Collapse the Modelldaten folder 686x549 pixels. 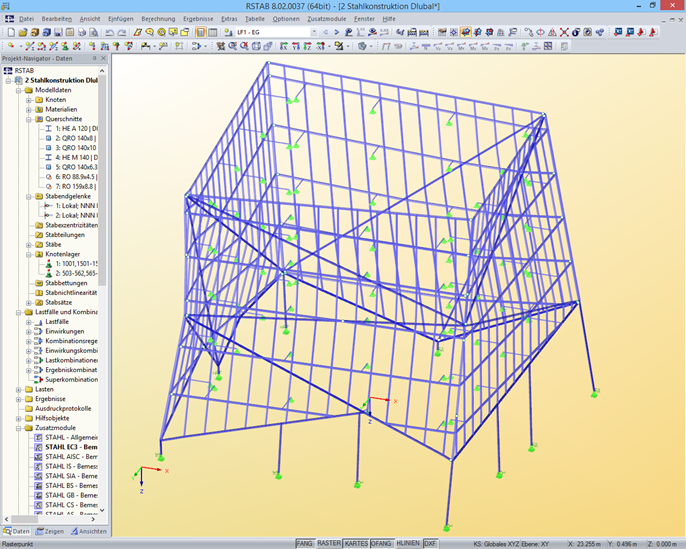pos(18,90)
